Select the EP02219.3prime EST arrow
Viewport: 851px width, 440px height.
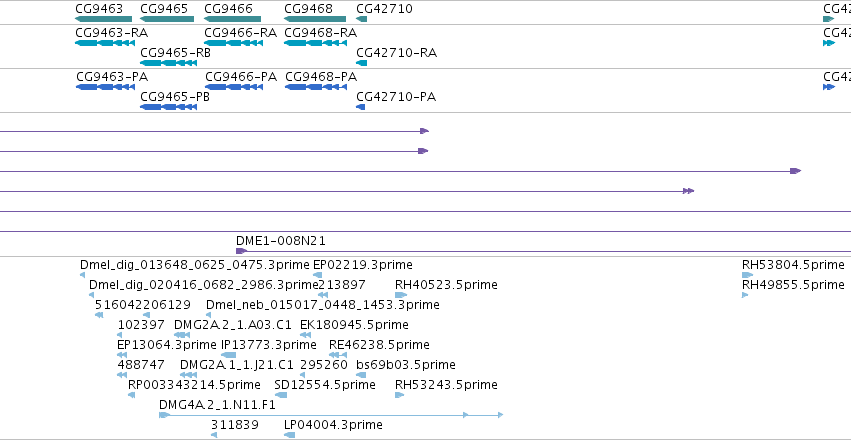click(318, 275)
